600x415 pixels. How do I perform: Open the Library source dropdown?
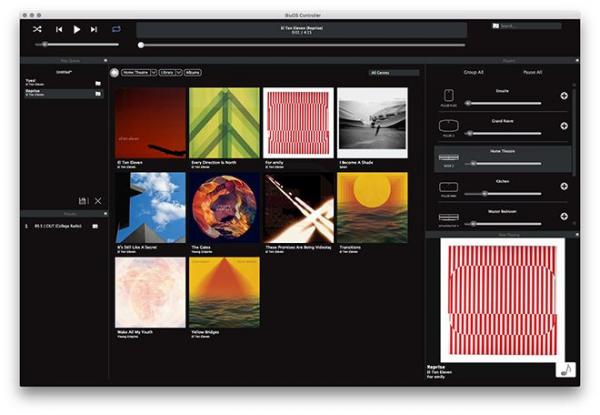tap(170, 72)
